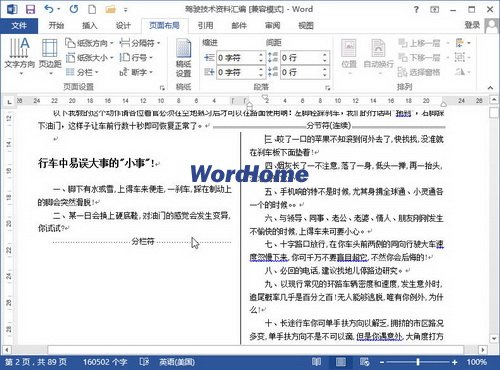Click word count 160502 个字
This screenshot has height=370, width=500.
[105, 362]
